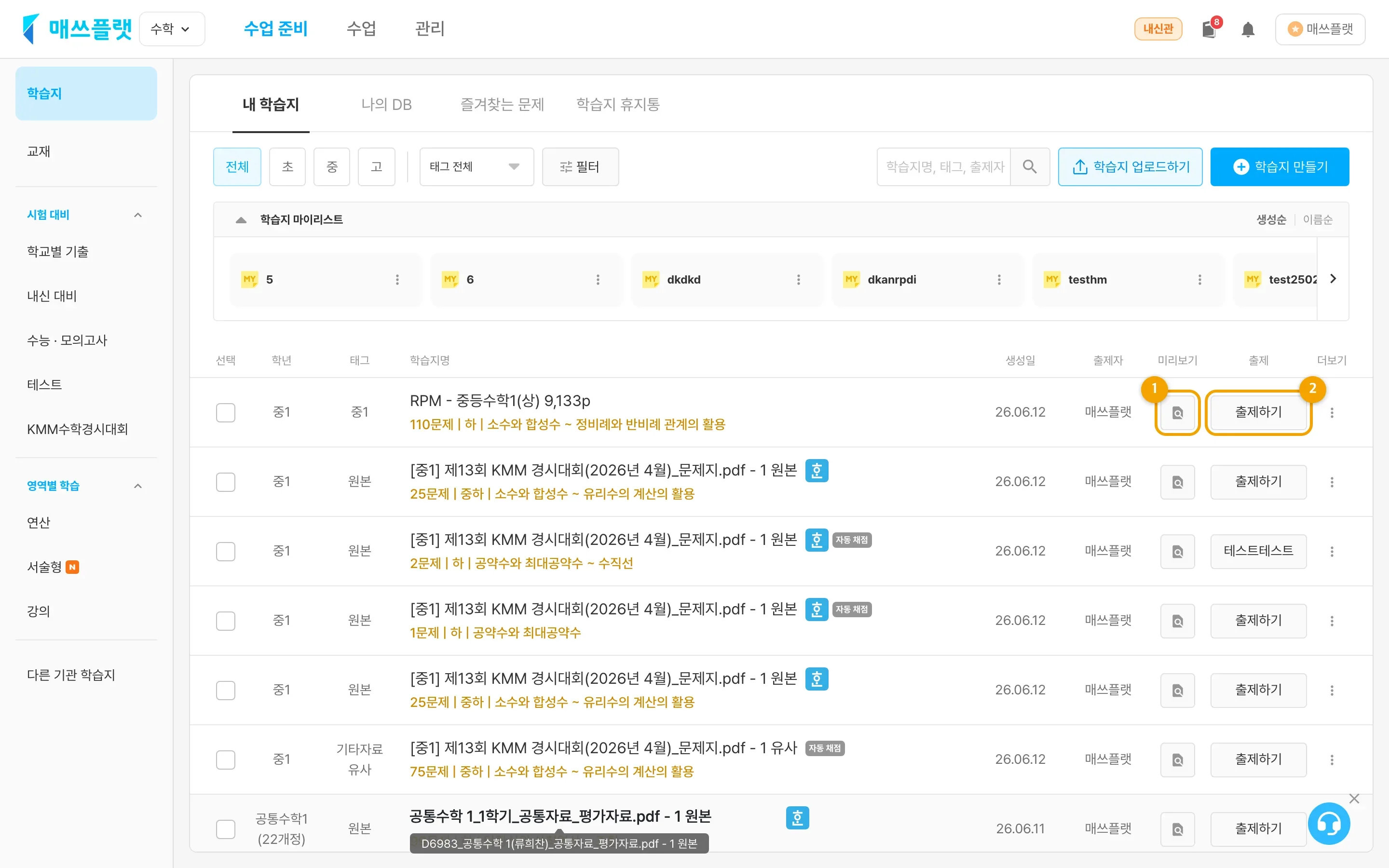Dismiss the support chat widget X
The height and width of the screenshot is (868, 1389).
click(x=1354, y=799)
